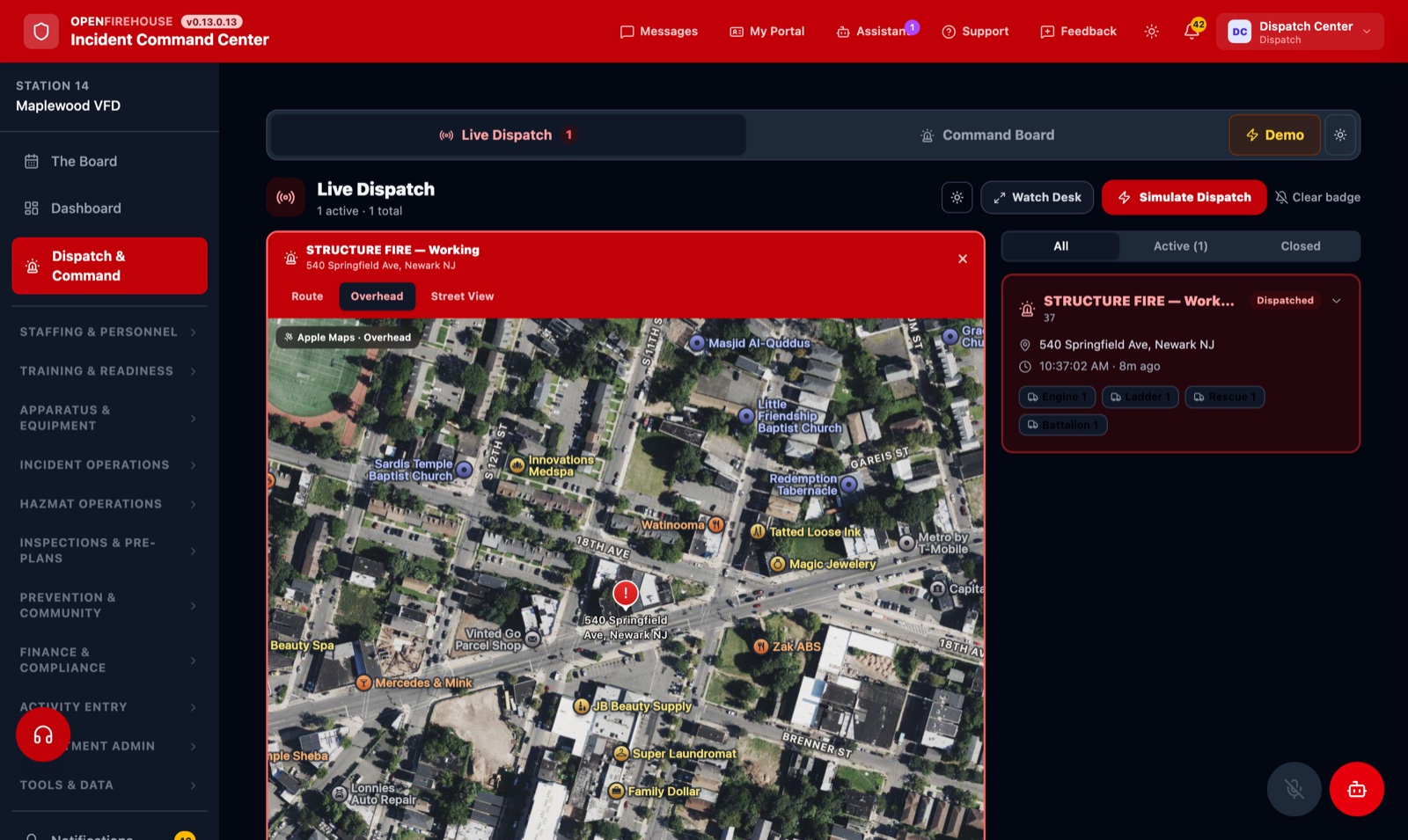
Task: Open the Feedback link
Action: click(1078, 32)
